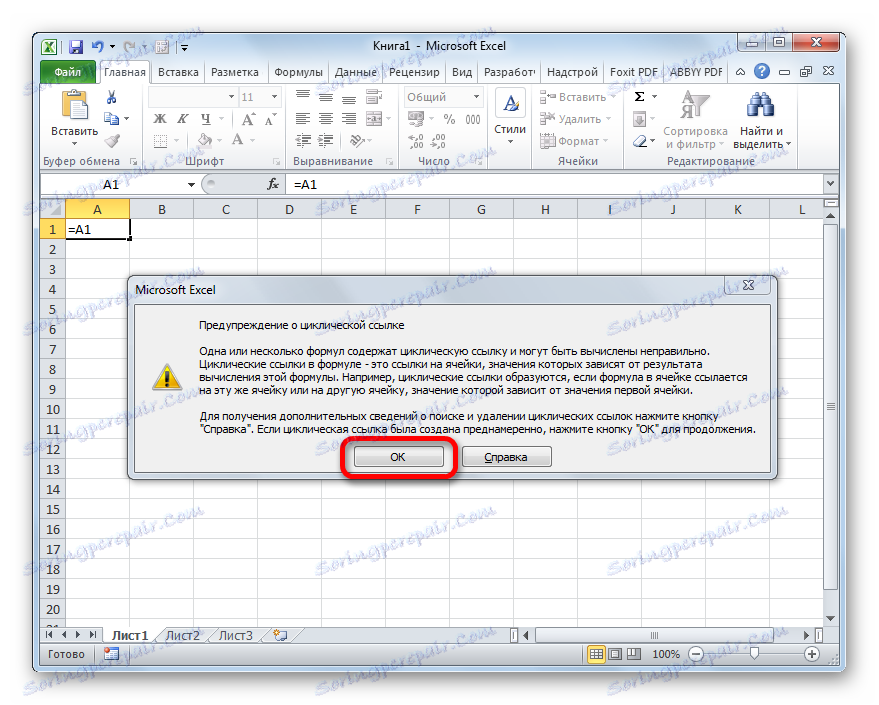879x705 pixels.
Task: Click the Сортировка и фильтр button
Action: 695,119
